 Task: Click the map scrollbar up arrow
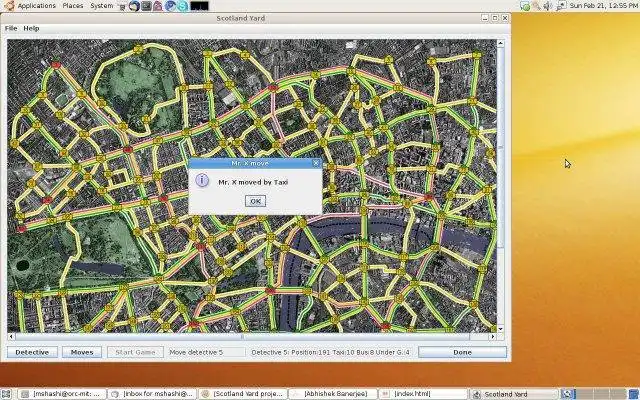pyautogui.click(x=500, y=43)
